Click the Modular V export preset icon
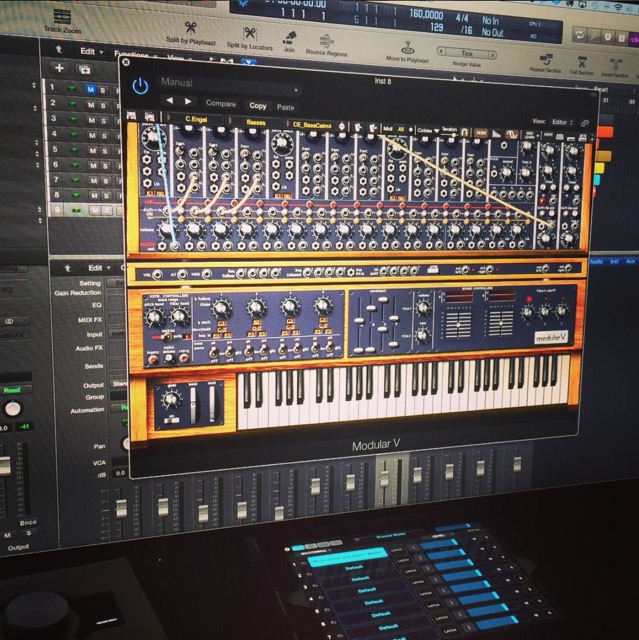Viewport: 639px width, 640px height. point(373,129)
